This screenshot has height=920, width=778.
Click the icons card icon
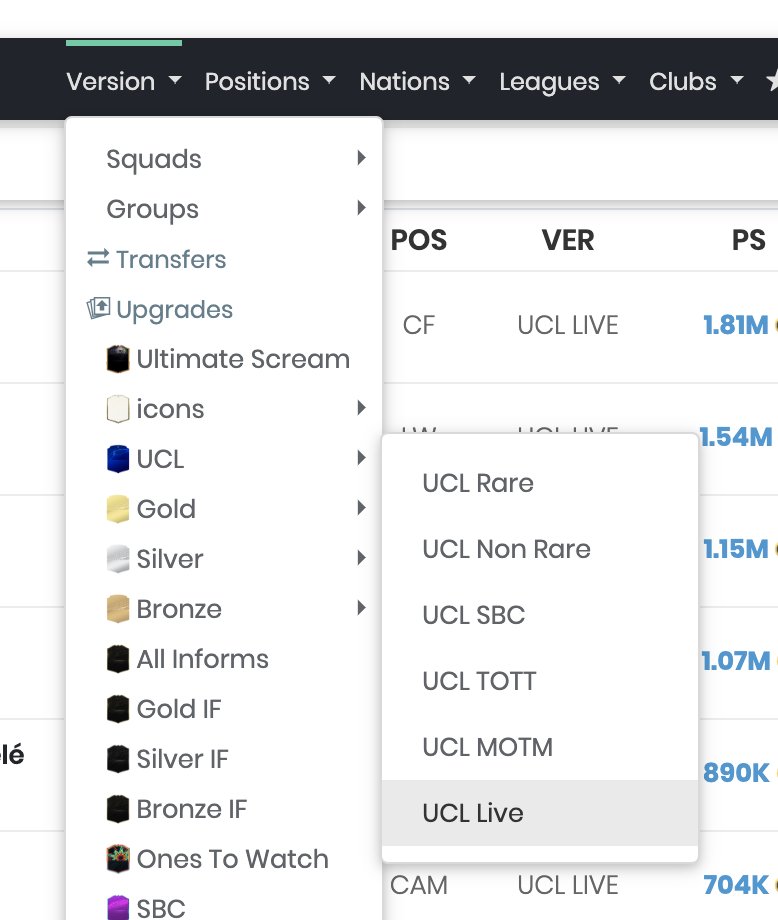pyautogui.click(x=118, y=409)
